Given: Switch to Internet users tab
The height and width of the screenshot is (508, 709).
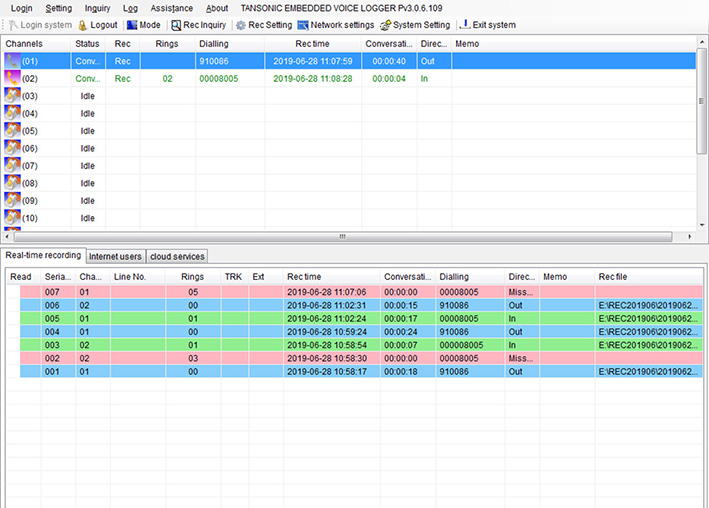Looking at the screenshot, I should (115, 256).
